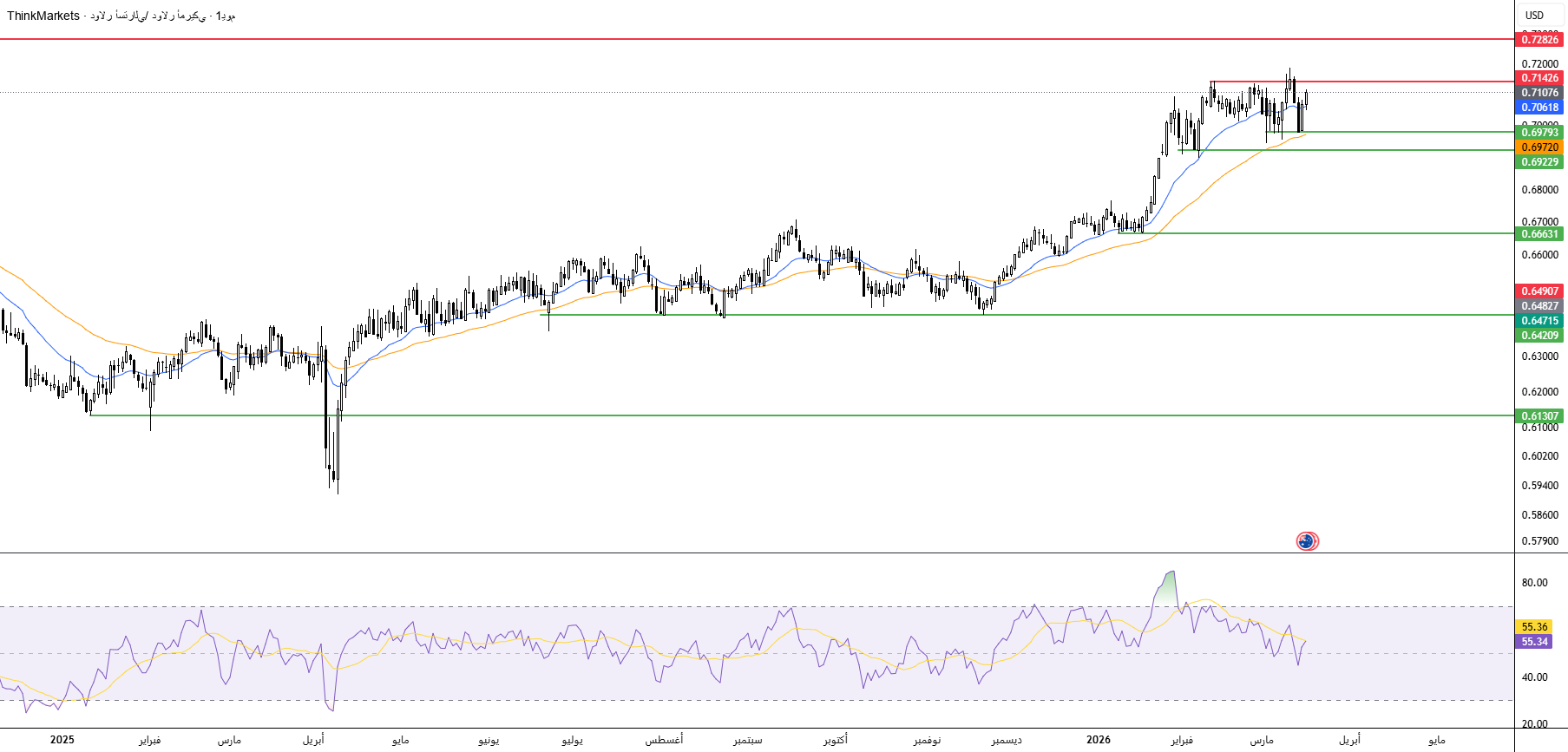Image resolution: width=1568 pixels, height=752 pixels.
Task: Click the 80.00 level on RSI scale
Action: point(1534,583)
